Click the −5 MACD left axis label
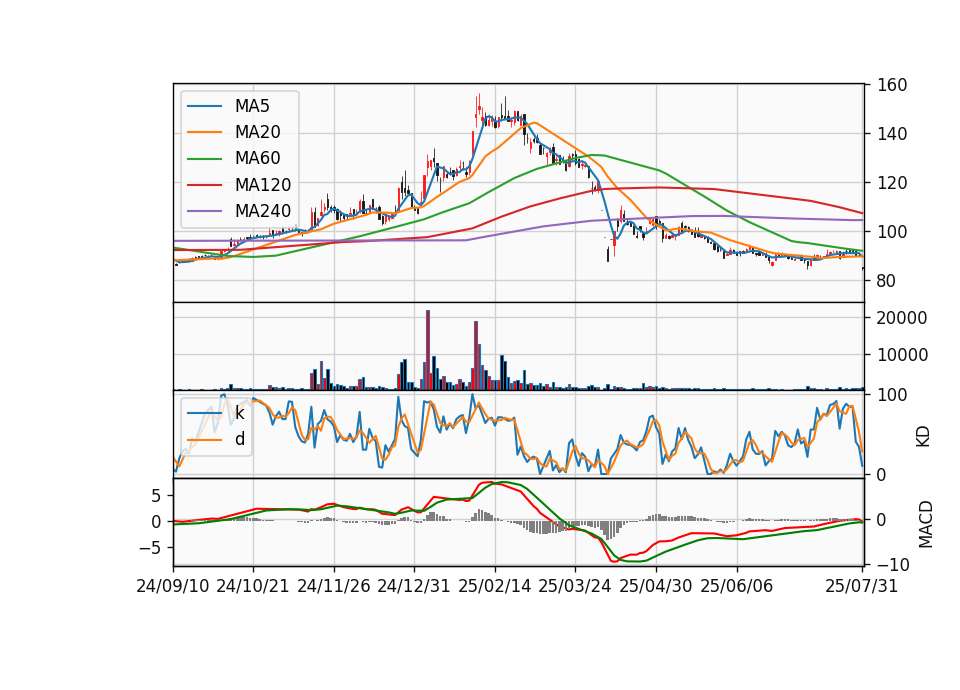 [150, 548]
